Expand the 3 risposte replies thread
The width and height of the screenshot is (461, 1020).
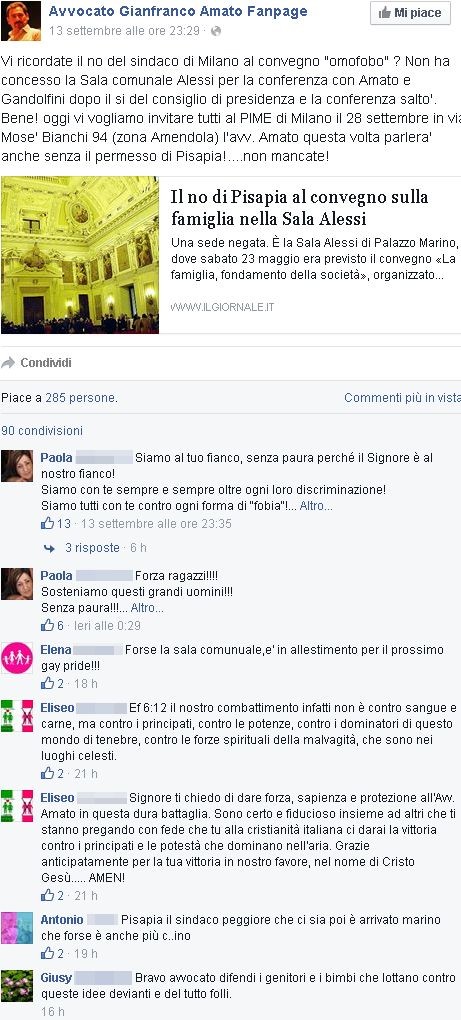click(x=92, y=548)
